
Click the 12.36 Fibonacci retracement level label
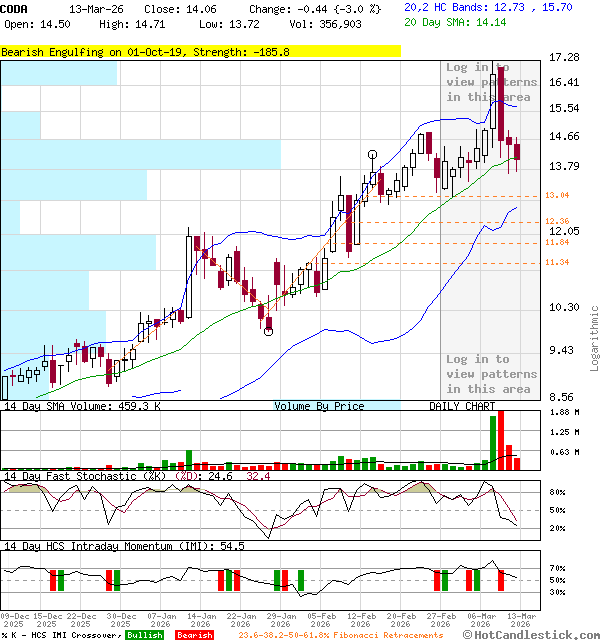[x=557, y=221]
